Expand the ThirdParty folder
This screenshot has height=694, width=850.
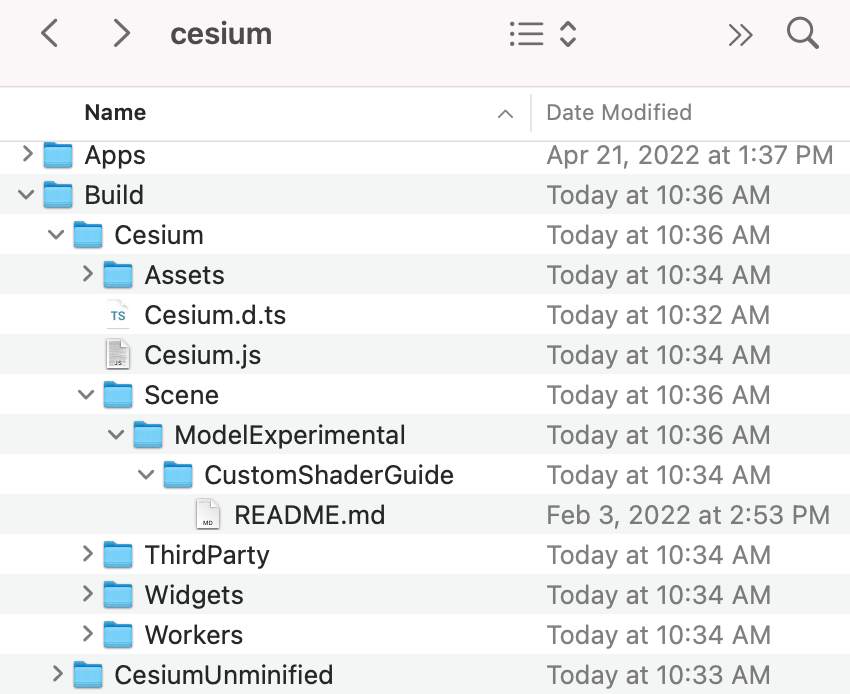click(x=86, y=554)
